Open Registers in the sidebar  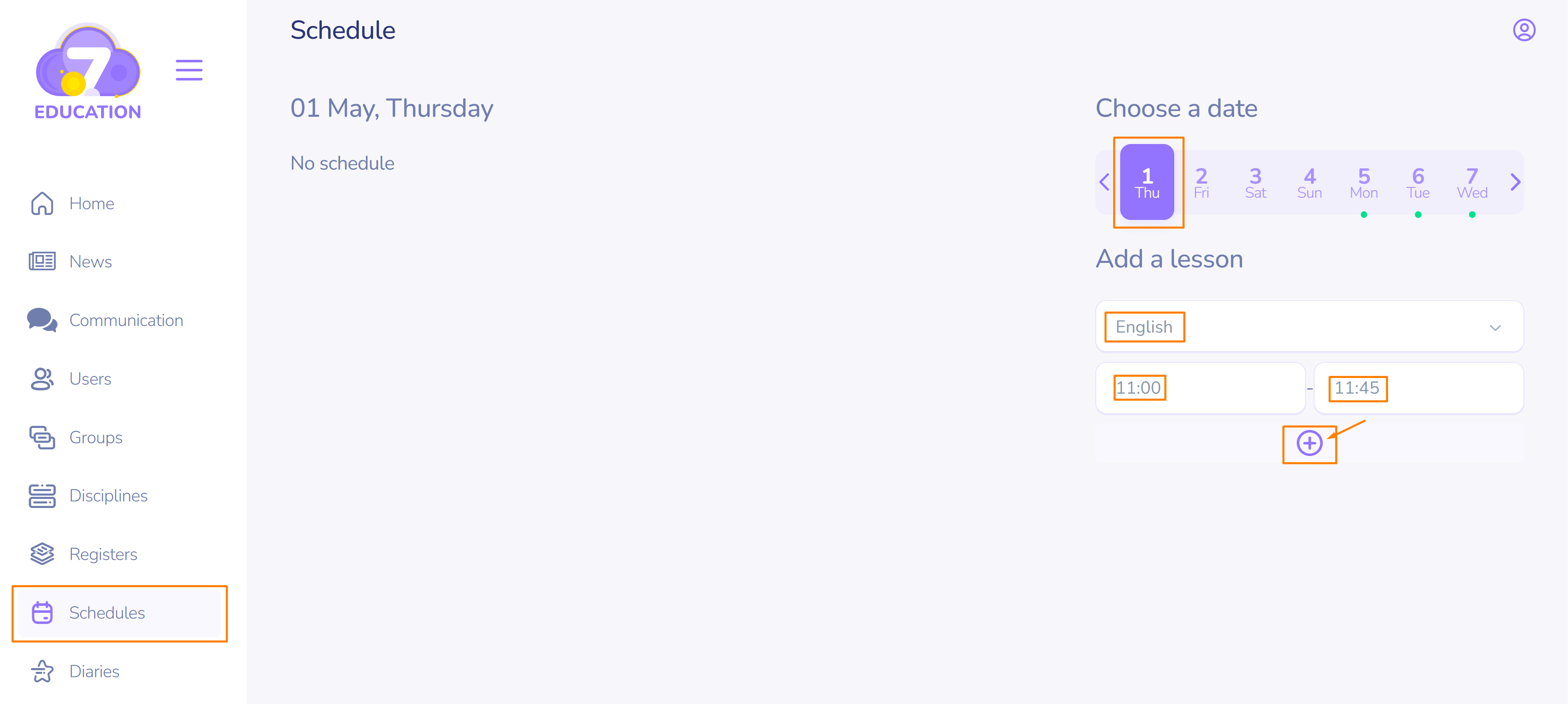pos(103,554)
